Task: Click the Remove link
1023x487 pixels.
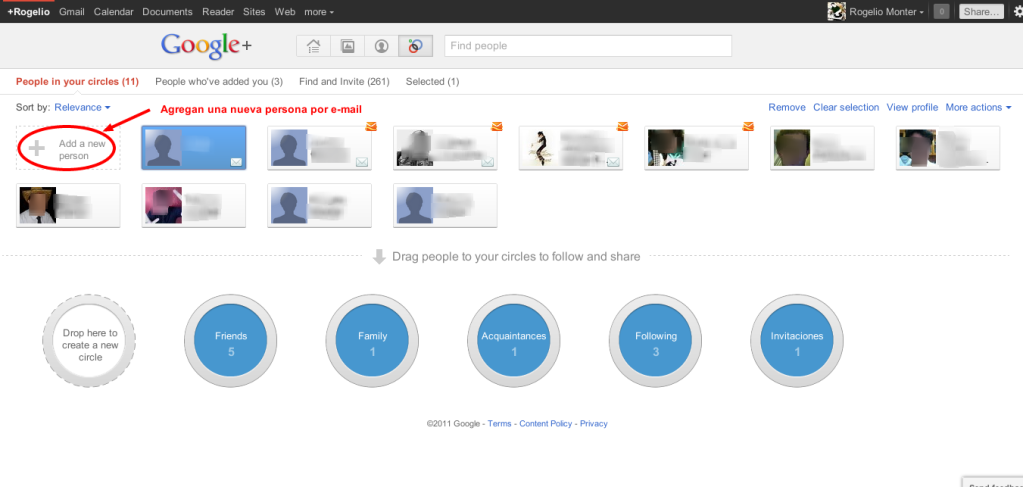Action: point(786,107)
